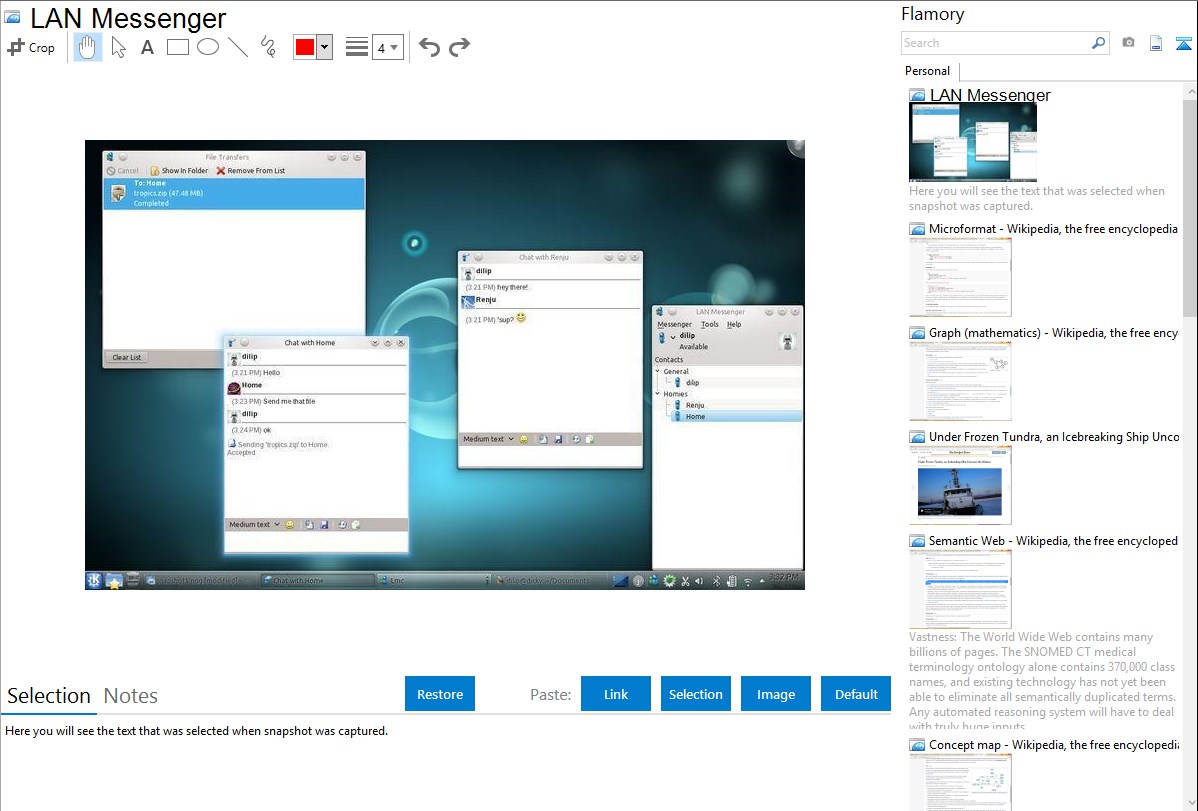Open the Microformat Wikipedia snapshot thumbnail
The image size is (1198, 811).
pos(960,277)
